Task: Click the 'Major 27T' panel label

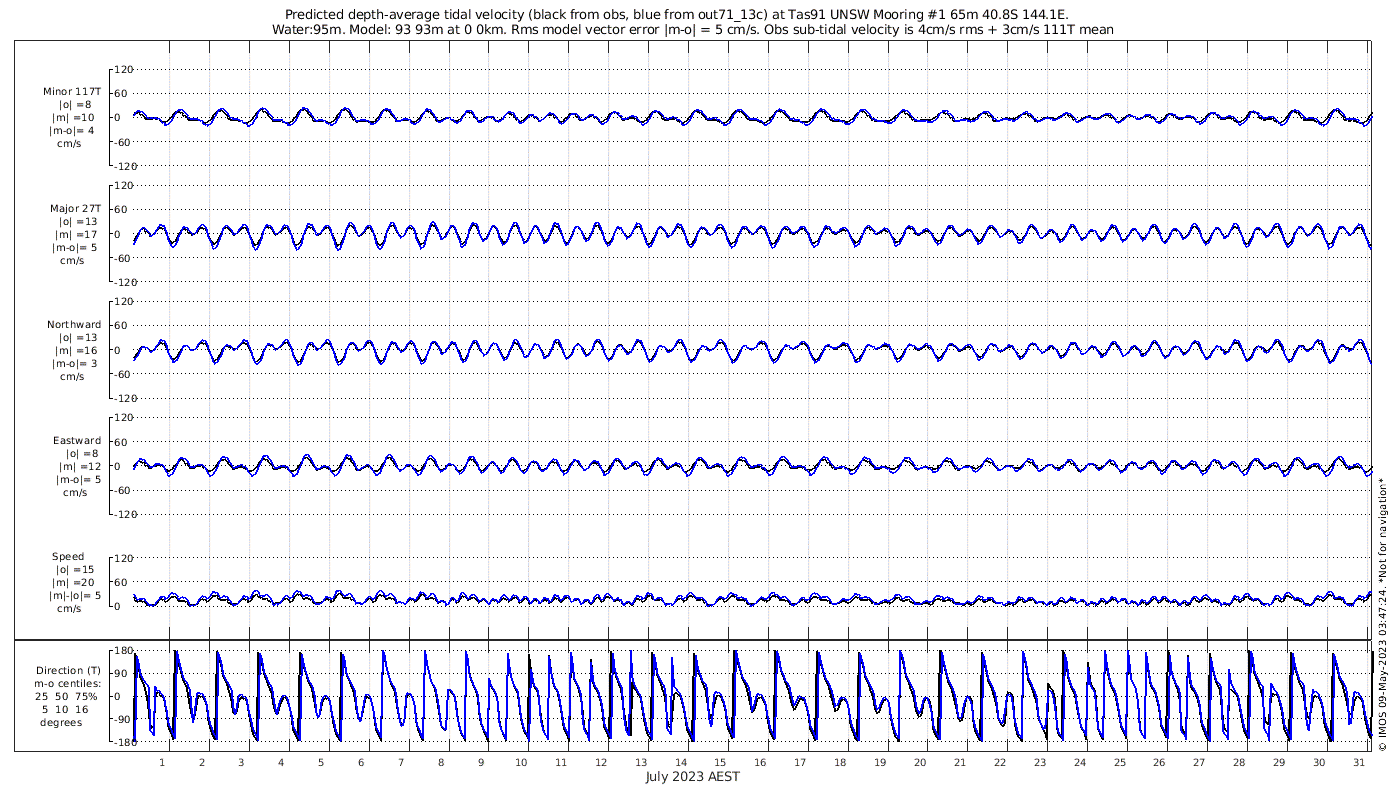Action: coord(75,208)
